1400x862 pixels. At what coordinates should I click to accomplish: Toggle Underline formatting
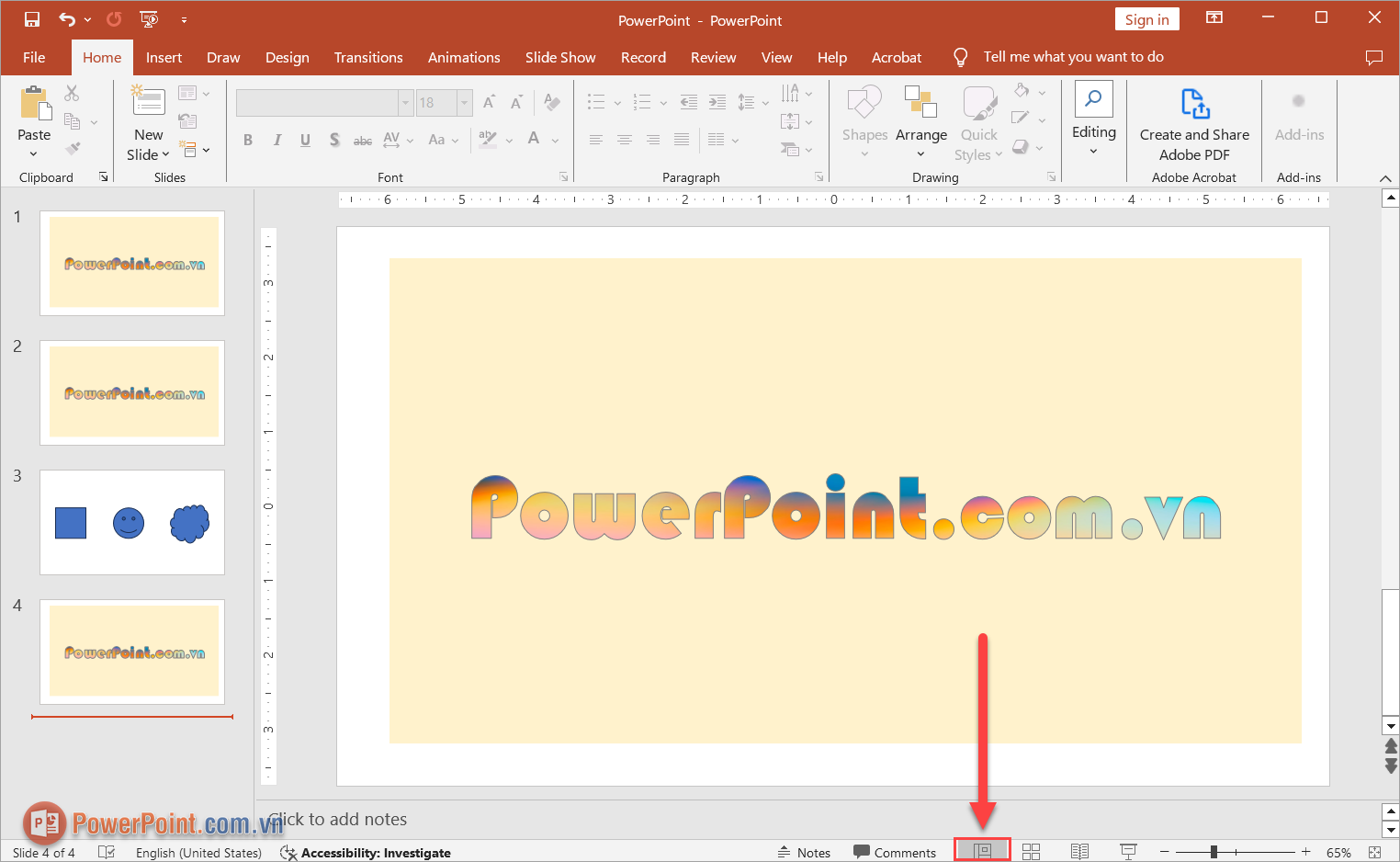[x=305, y=140]
